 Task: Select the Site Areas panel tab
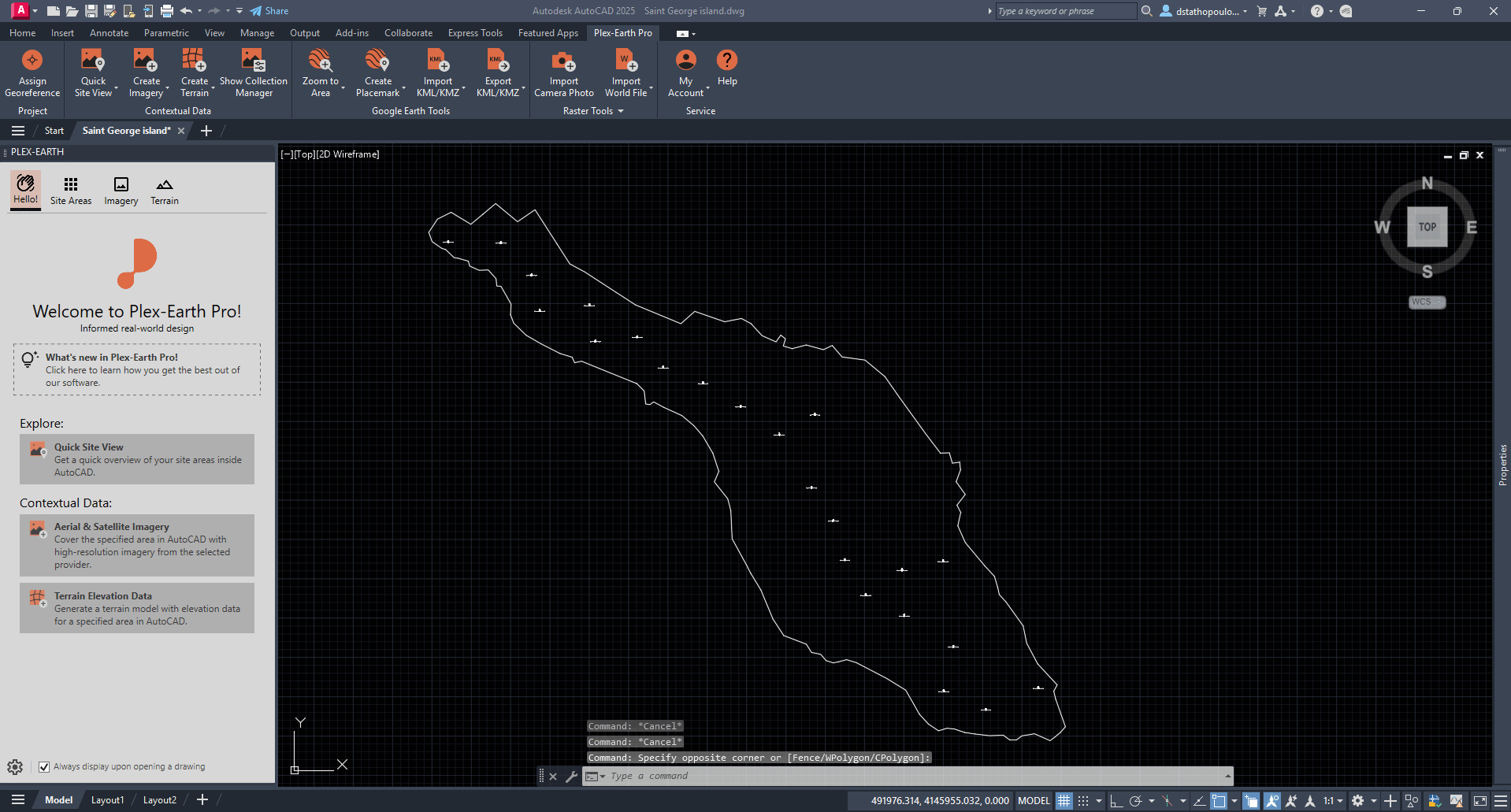[71, 191]
